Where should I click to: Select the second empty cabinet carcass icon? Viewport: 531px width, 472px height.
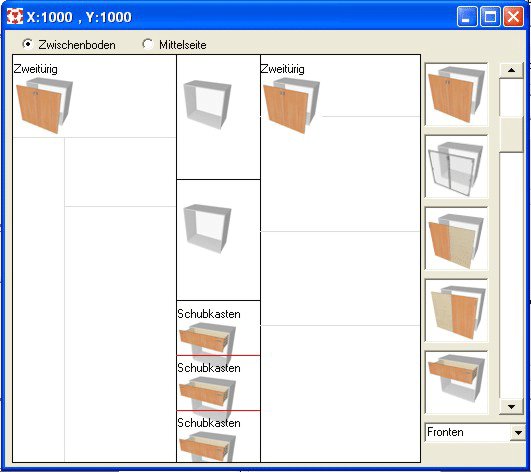207,229
